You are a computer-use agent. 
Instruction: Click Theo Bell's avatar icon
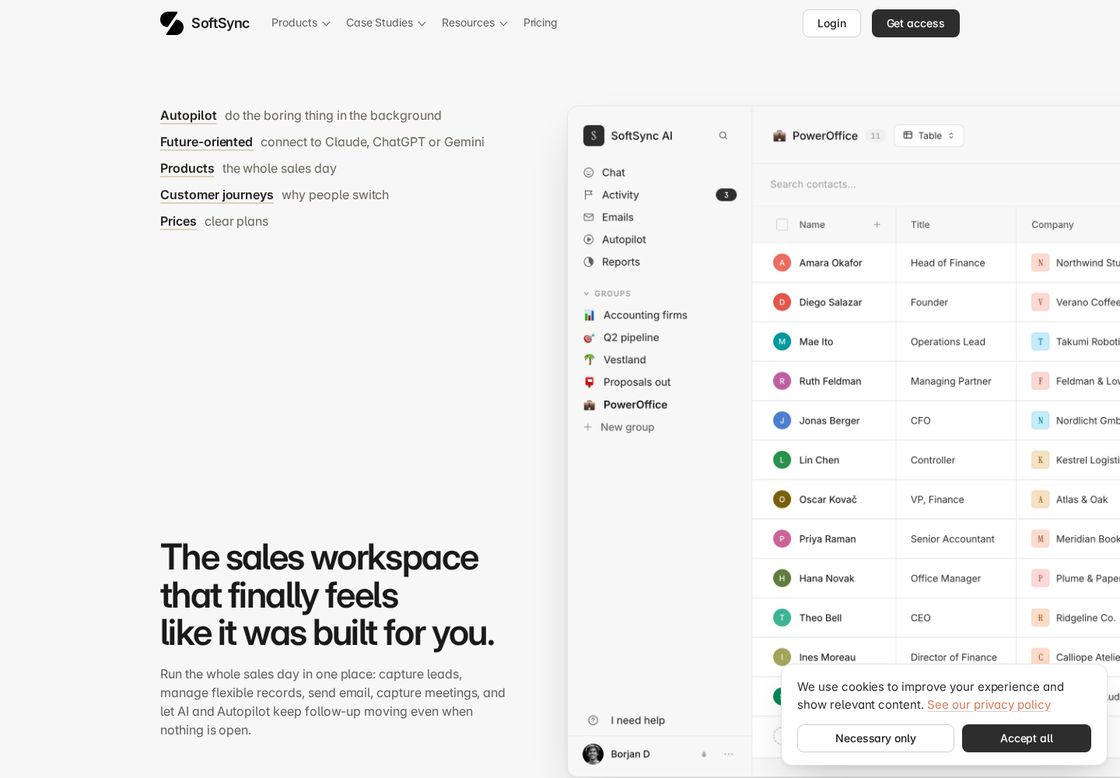(782, 617)
